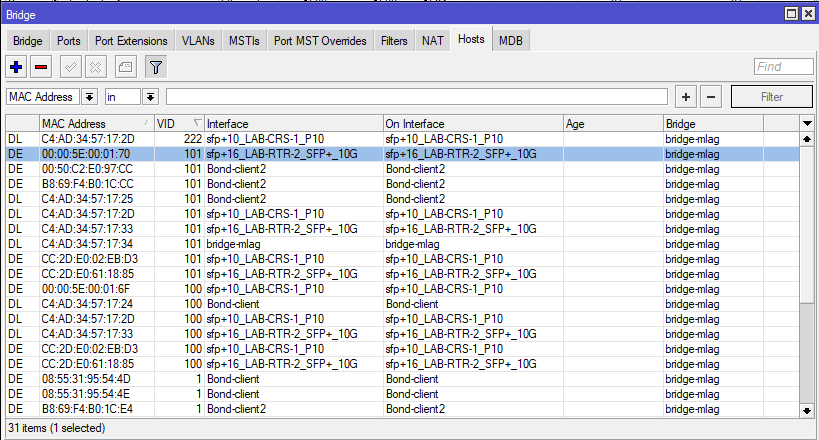Select MAC 08:55:31:95:54:4D row

402,379
